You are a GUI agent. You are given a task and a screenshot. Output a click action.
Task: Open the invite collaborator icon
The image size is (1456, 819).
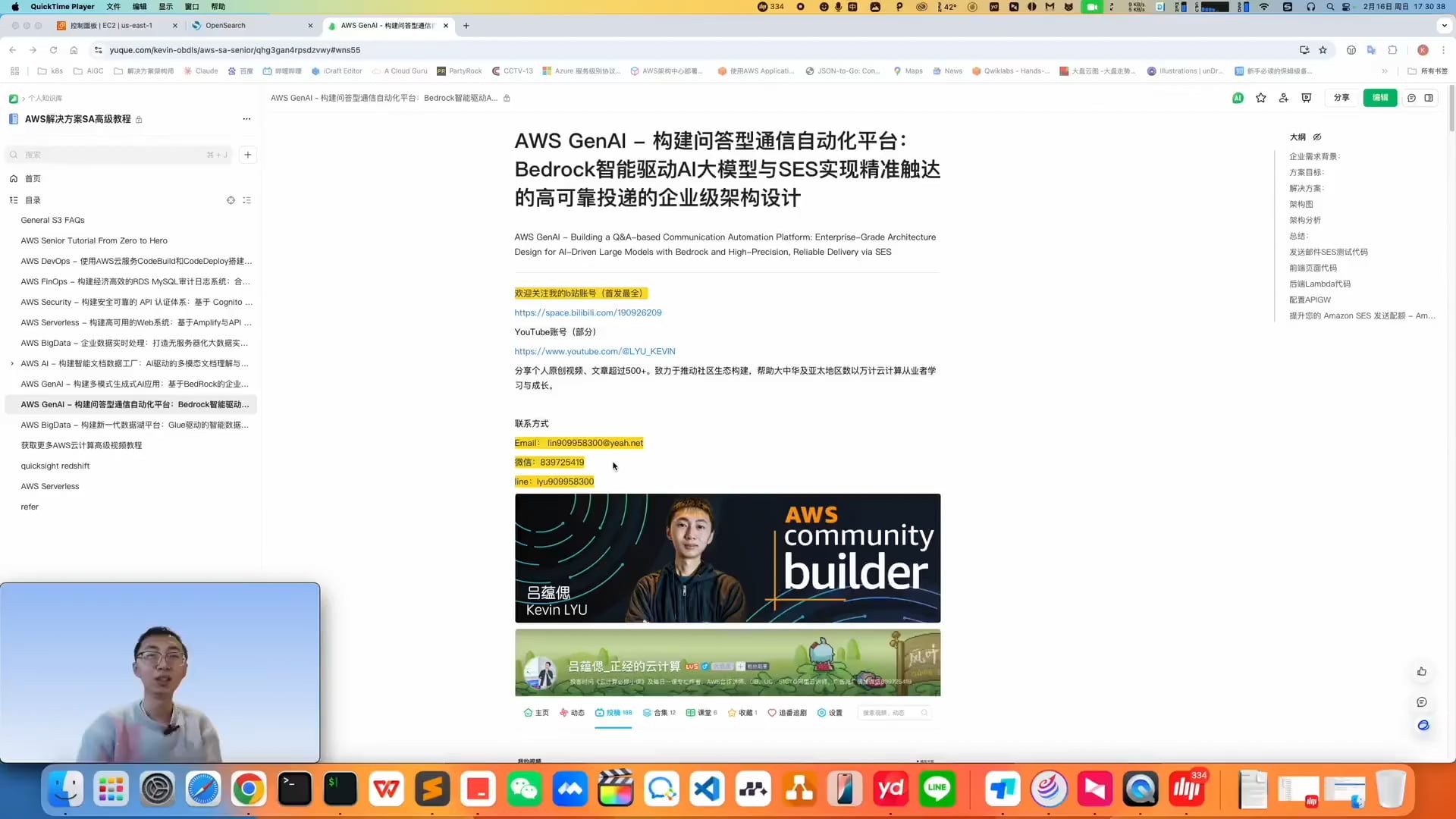1283,98
